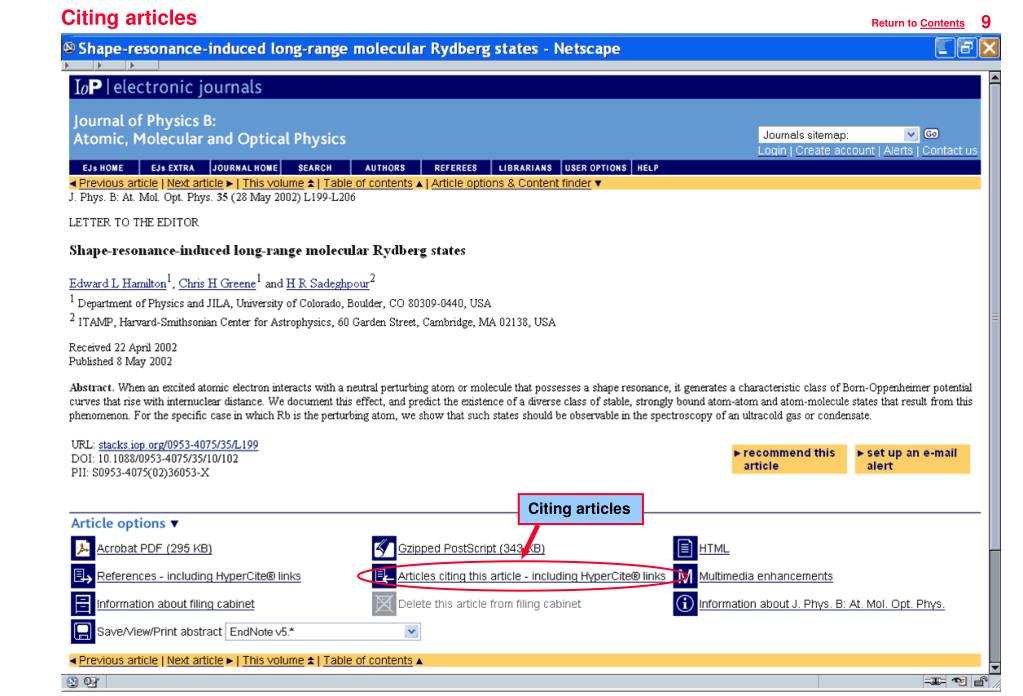Click the filing cabinet information icon
Image resolution: width=1023 pixels, height=696 pixels.
(x=82, y=603)
